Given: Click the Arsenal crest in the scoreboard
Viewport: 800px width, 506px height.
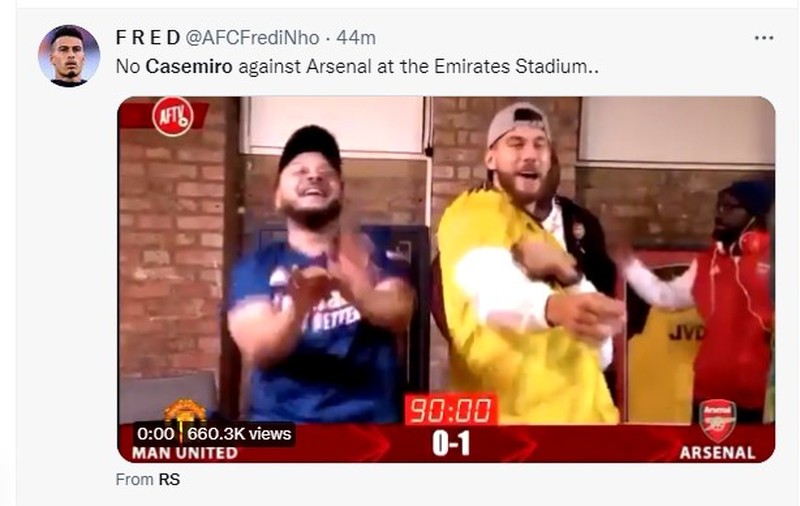Looking at the screenshot, I should click(717, 421).
